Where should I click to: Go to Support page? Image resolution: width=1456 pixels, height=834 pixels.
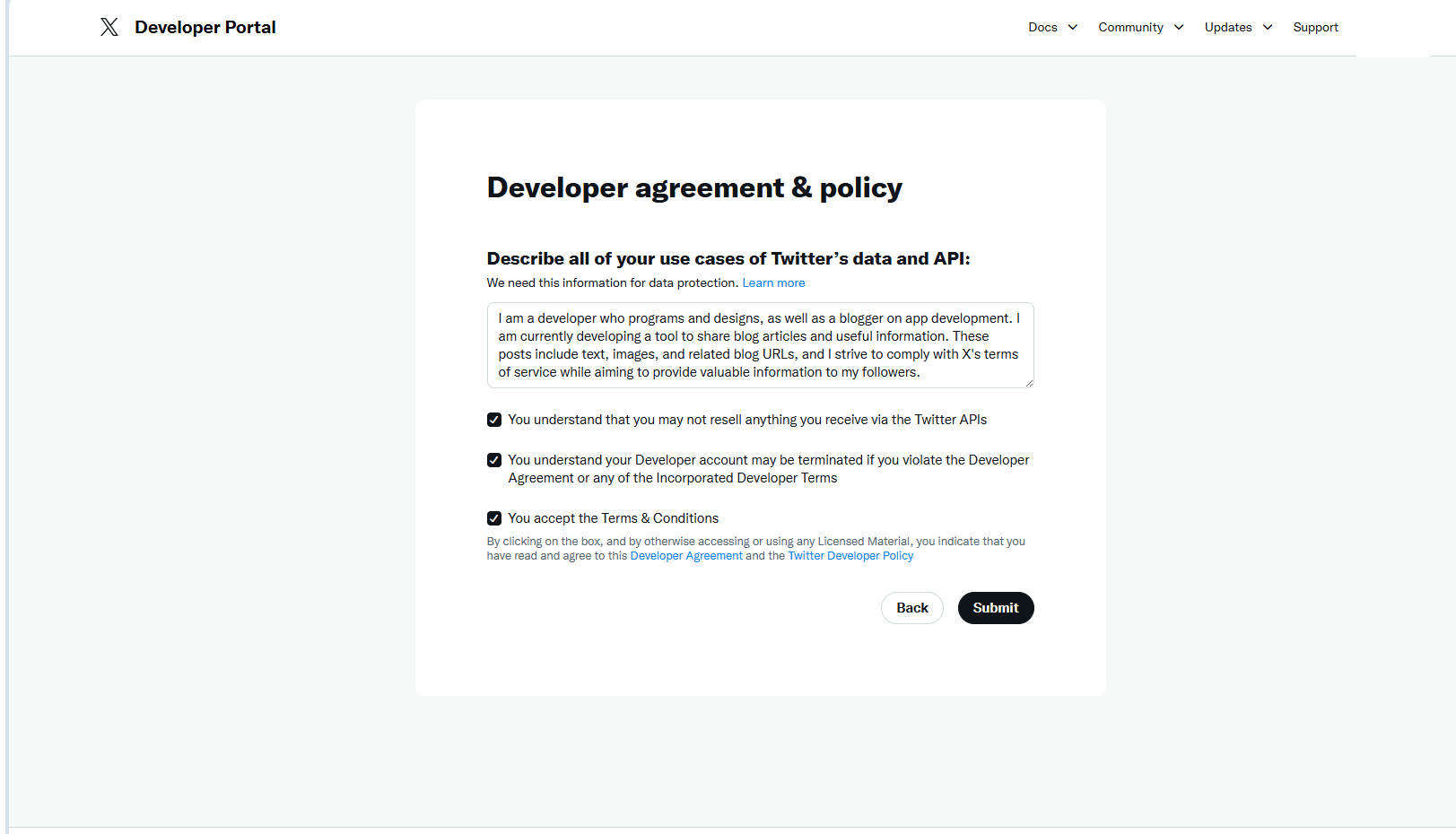pos(1315,27)
